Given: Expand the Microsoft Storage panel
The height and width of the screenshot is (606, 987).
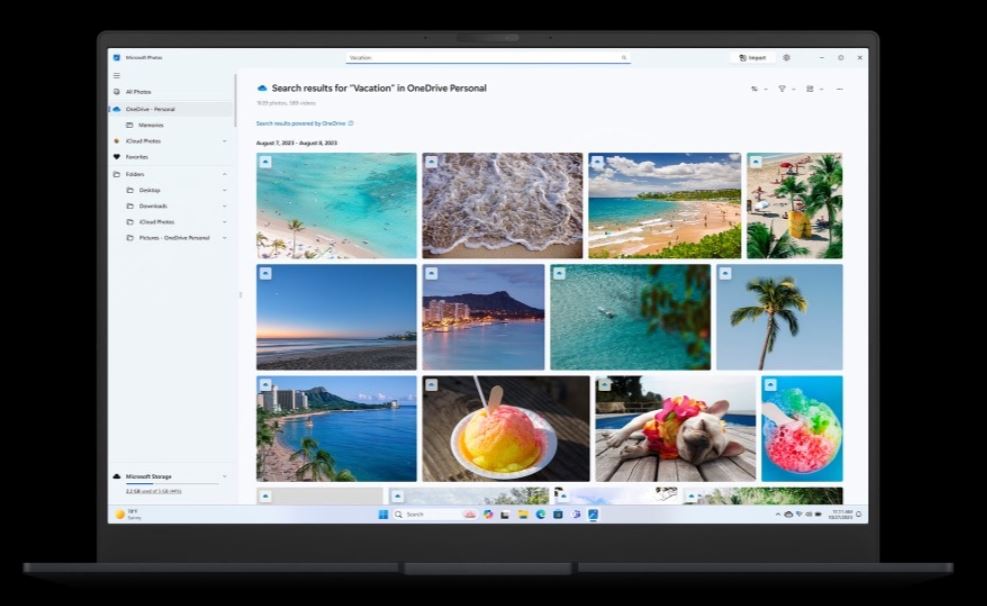Looking at the screenshot, I should coord(224,476).
